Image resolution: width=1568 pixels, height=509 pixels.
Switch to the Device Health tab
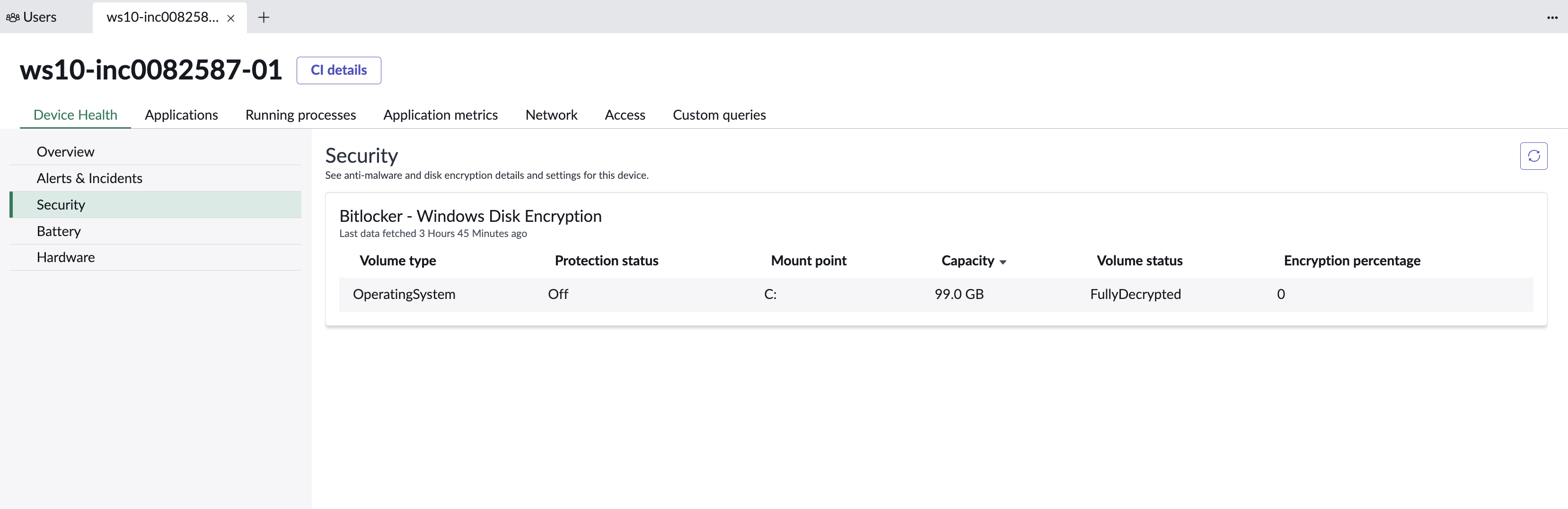(x=76, y=114)
